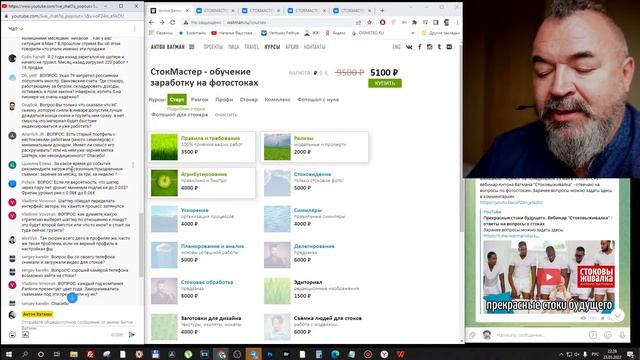The height and width of the screenshot is (360, 640).
Task: Open the YouTube social icon in site header
Action: (449, 47)
